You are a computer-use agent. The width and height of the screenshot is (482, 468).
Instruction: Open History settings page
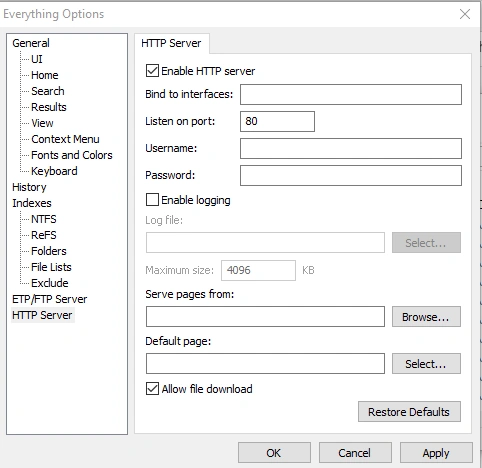click(29, 187)
